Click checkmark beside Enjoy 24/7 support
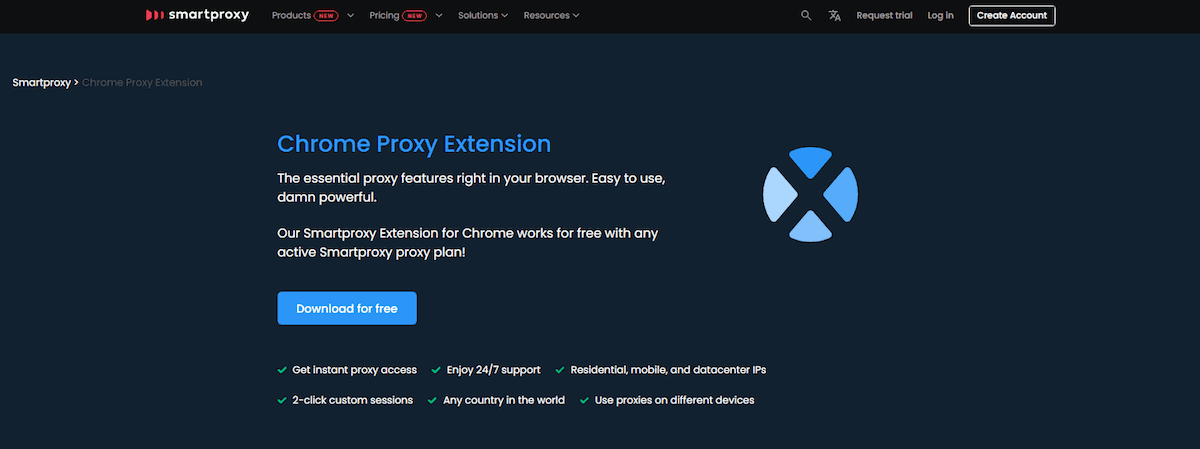The width and height of the screenshot is (1200, 449). (436, 370)
